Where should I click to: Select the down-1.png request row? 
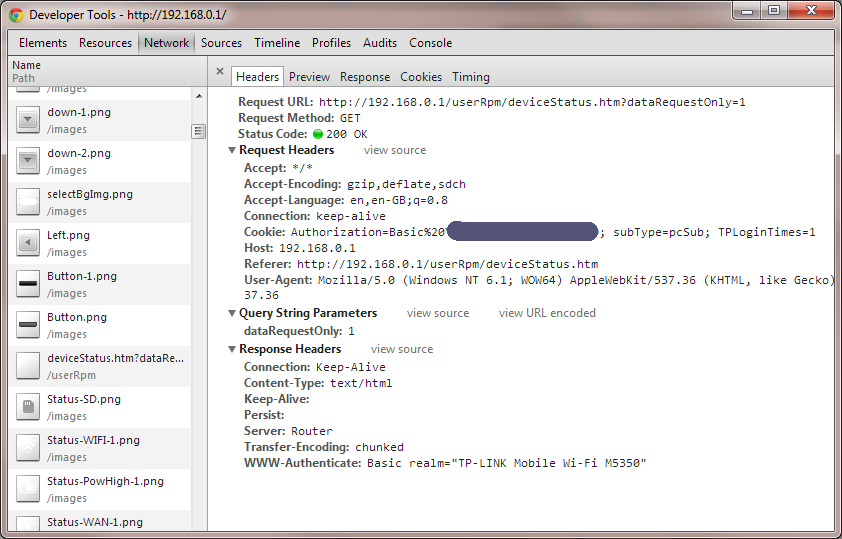(x=100, y=120)
